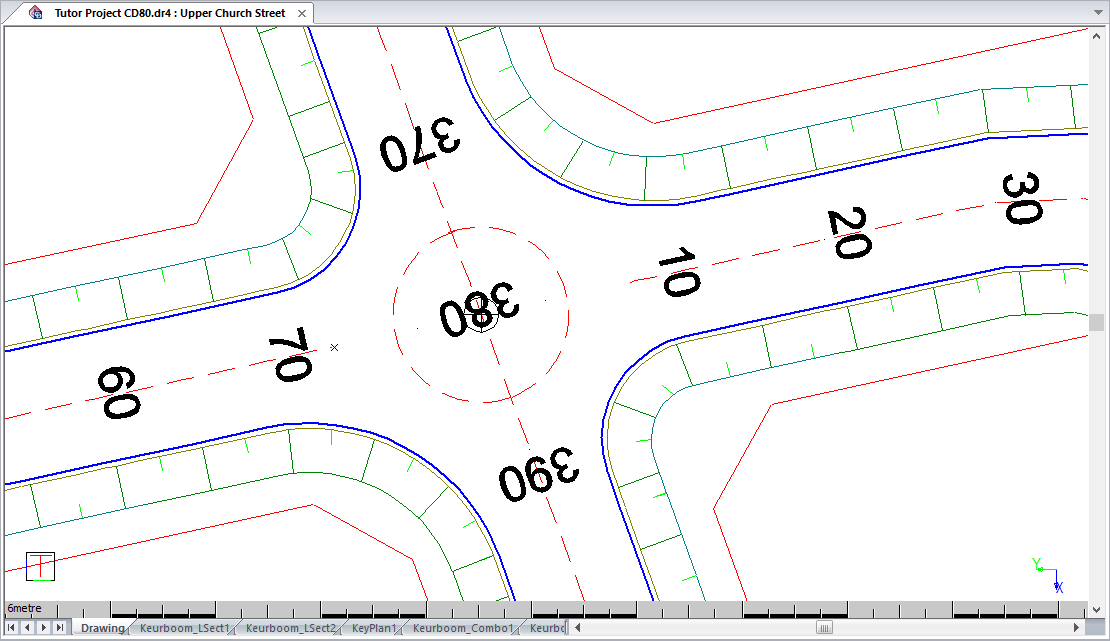Open the Keurboom_LSect1 sheet tab
The image size is (1110, 641).
pos(184,628)
